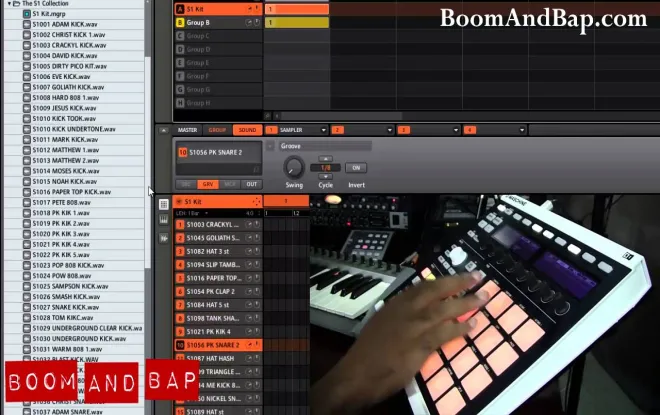
Task: Click the round solo icon on S1094 SLIP TAMB
Action: pos(249,265)
